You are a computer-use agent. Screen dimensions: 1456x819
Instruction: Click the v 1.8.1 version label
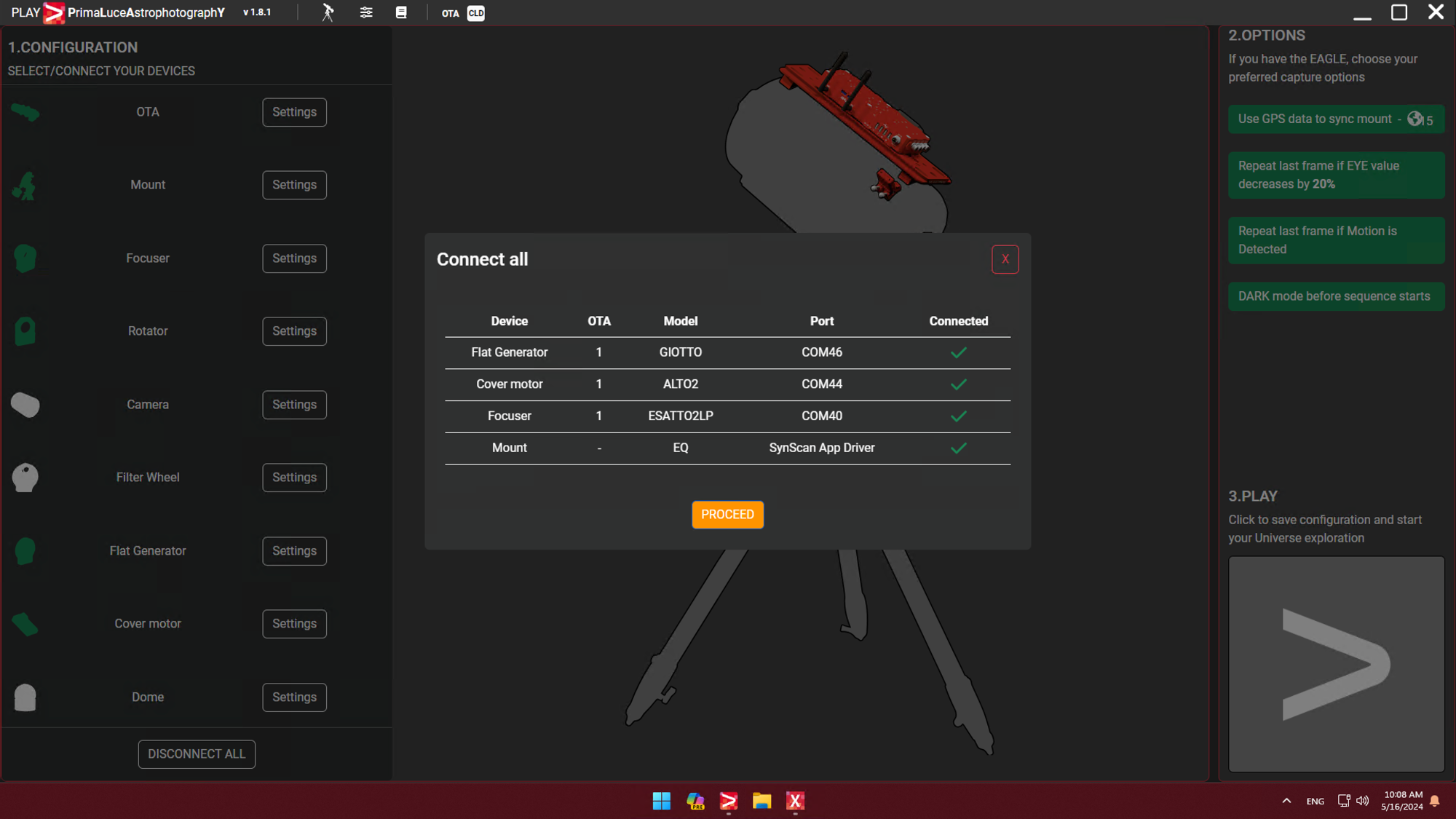click(x=256, y=12)
